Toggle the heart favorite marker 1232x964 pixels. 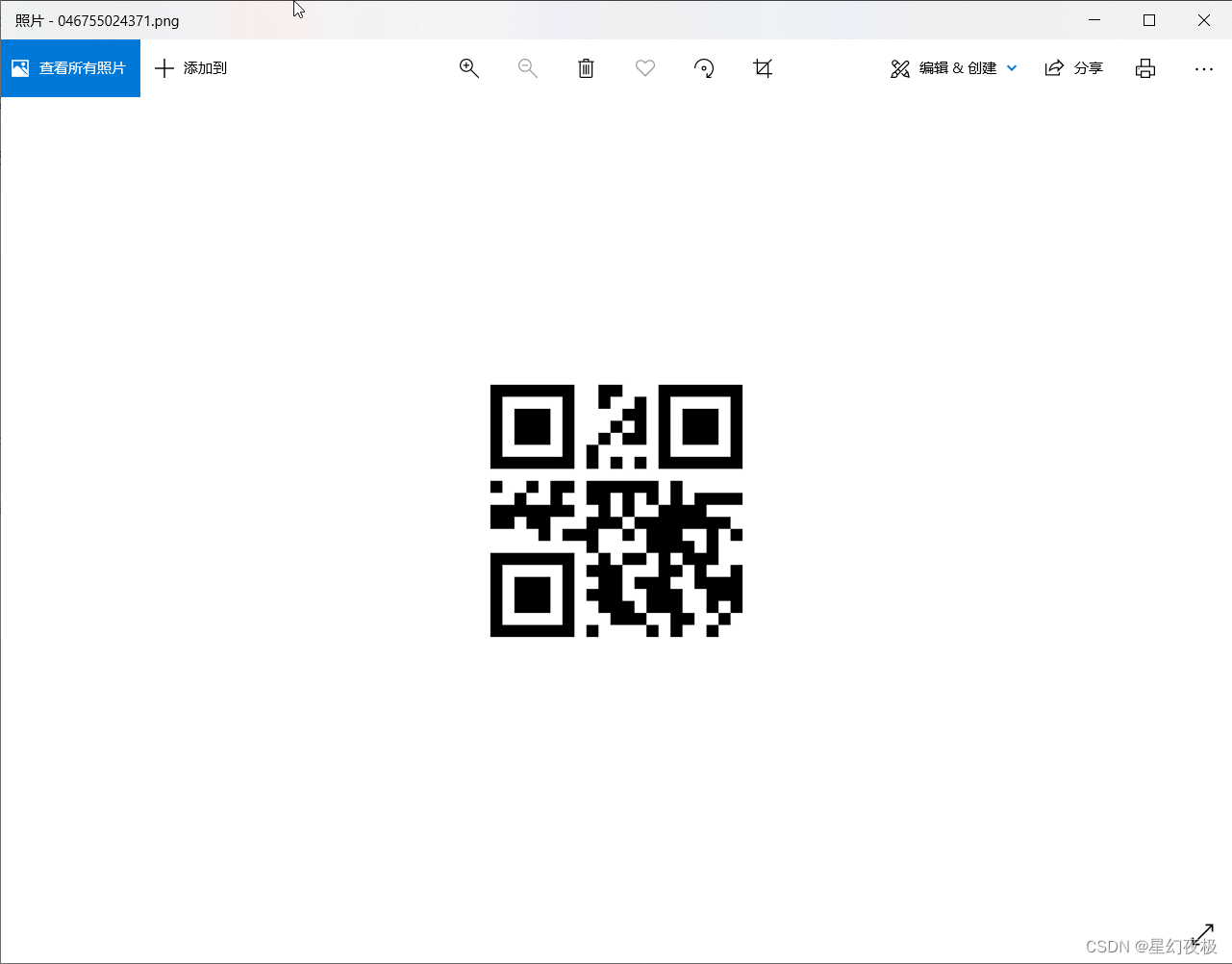click(644, 67)
